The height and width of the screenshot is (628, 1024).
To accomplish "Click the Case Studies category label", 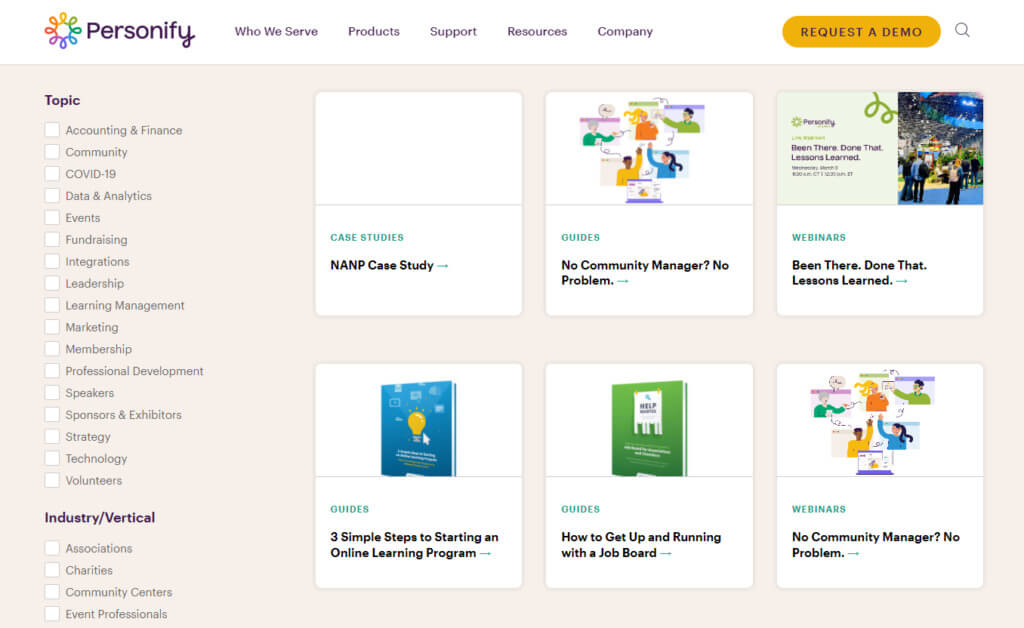I will (367, 238).
